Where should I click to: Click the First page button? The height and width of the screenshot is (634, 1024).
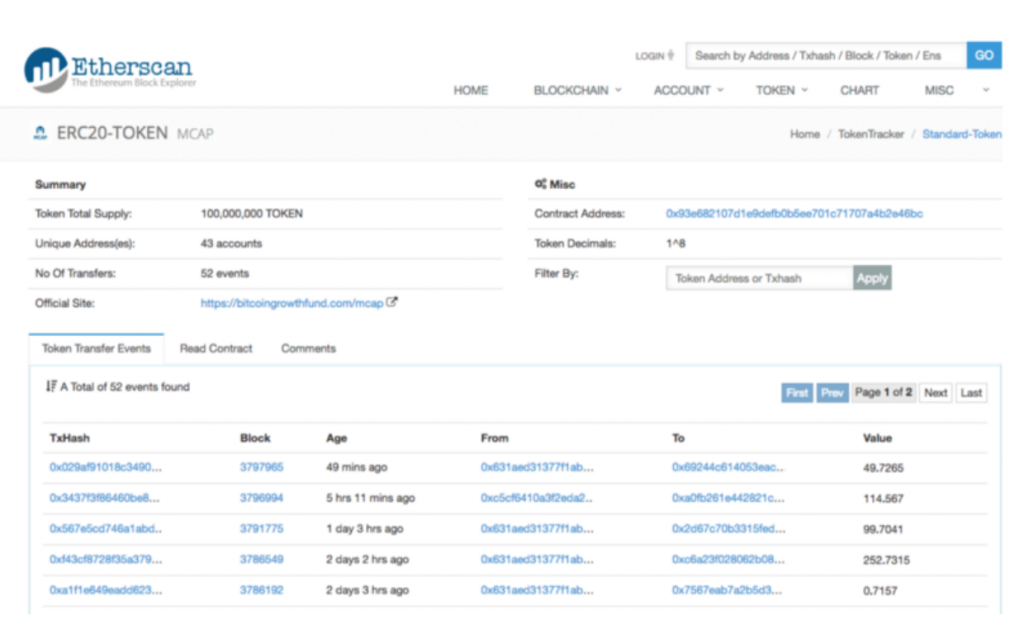point(797,392)
